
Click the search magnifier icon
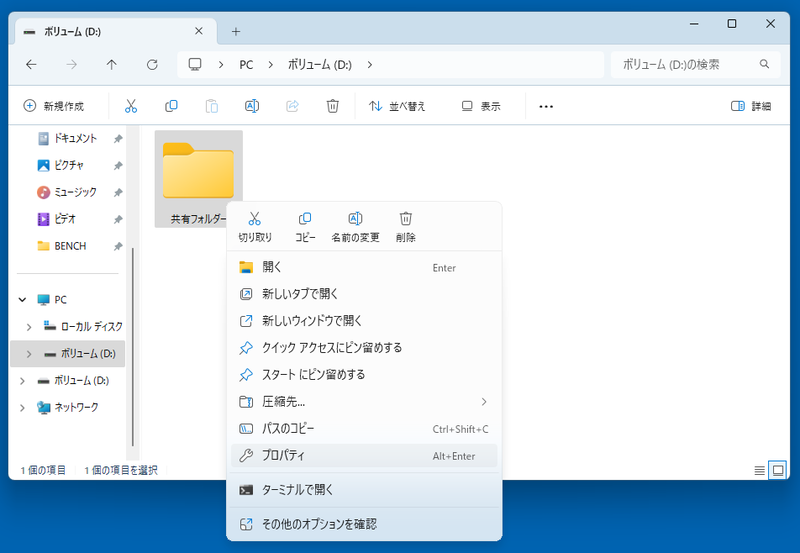tap(764, 64)
